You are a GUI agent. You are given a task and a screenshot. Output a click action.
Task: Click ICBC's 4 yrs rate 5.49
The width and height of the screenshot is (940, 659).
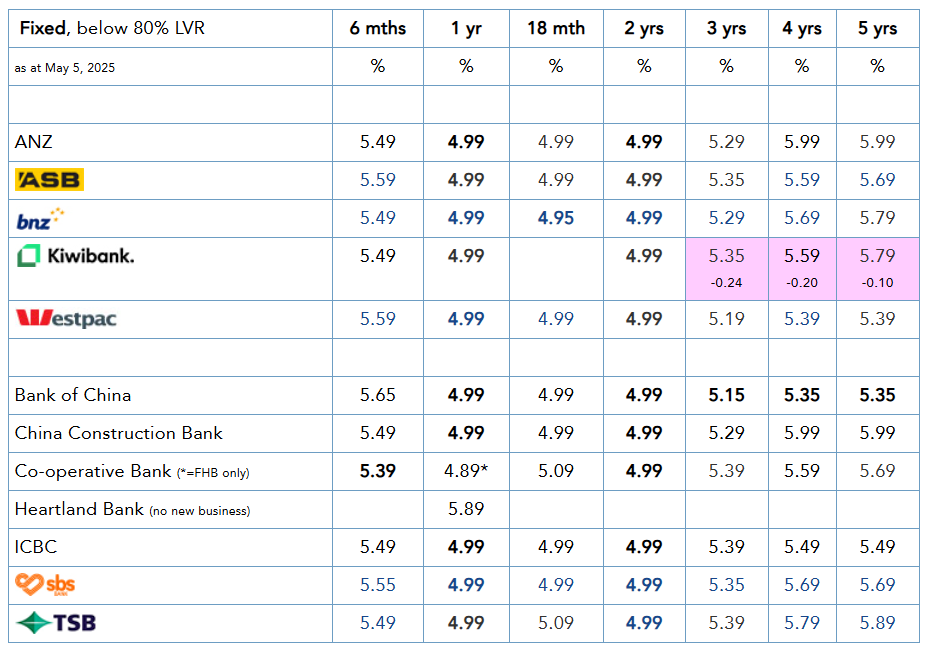(802, 547)
